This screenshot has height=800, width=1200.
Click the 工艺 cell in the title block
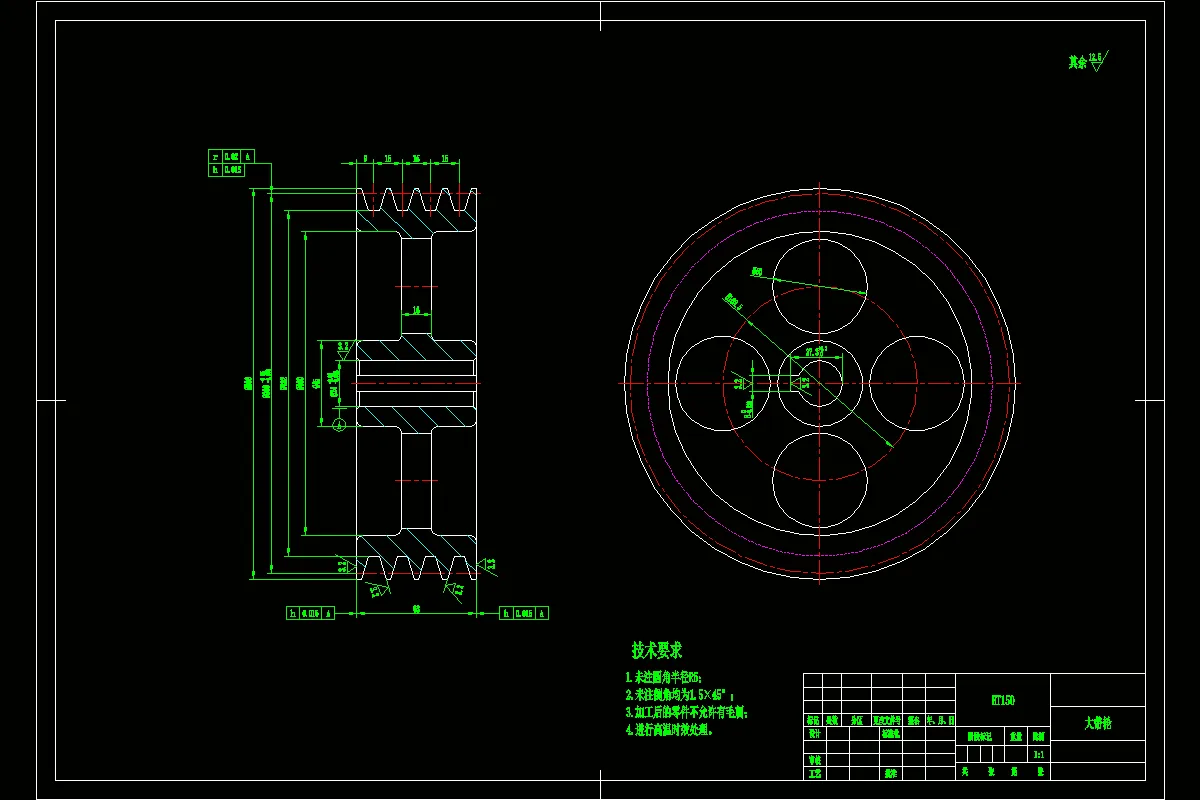click(814, 773)
